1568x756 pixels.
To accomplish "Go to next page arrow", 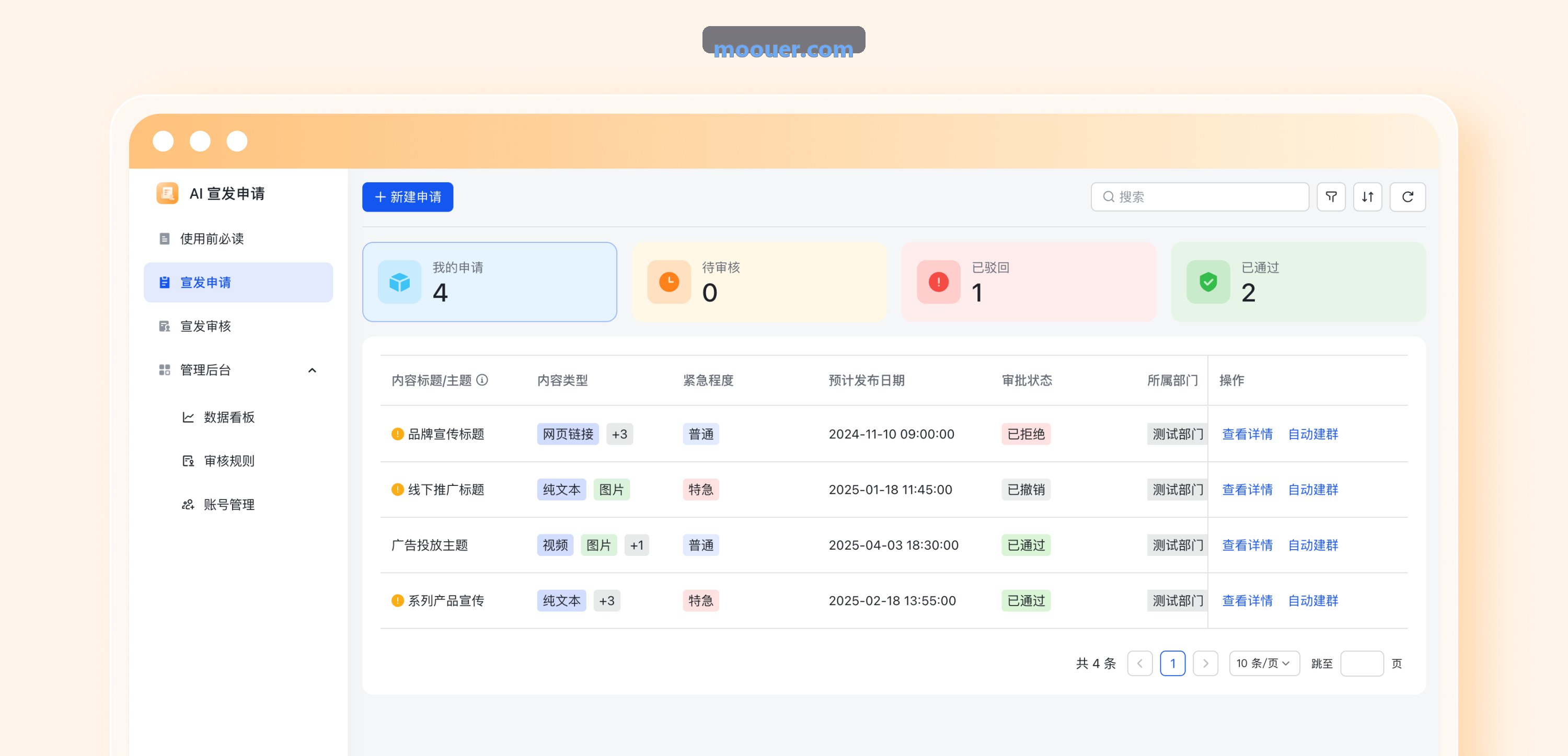I will point(1205,663).
